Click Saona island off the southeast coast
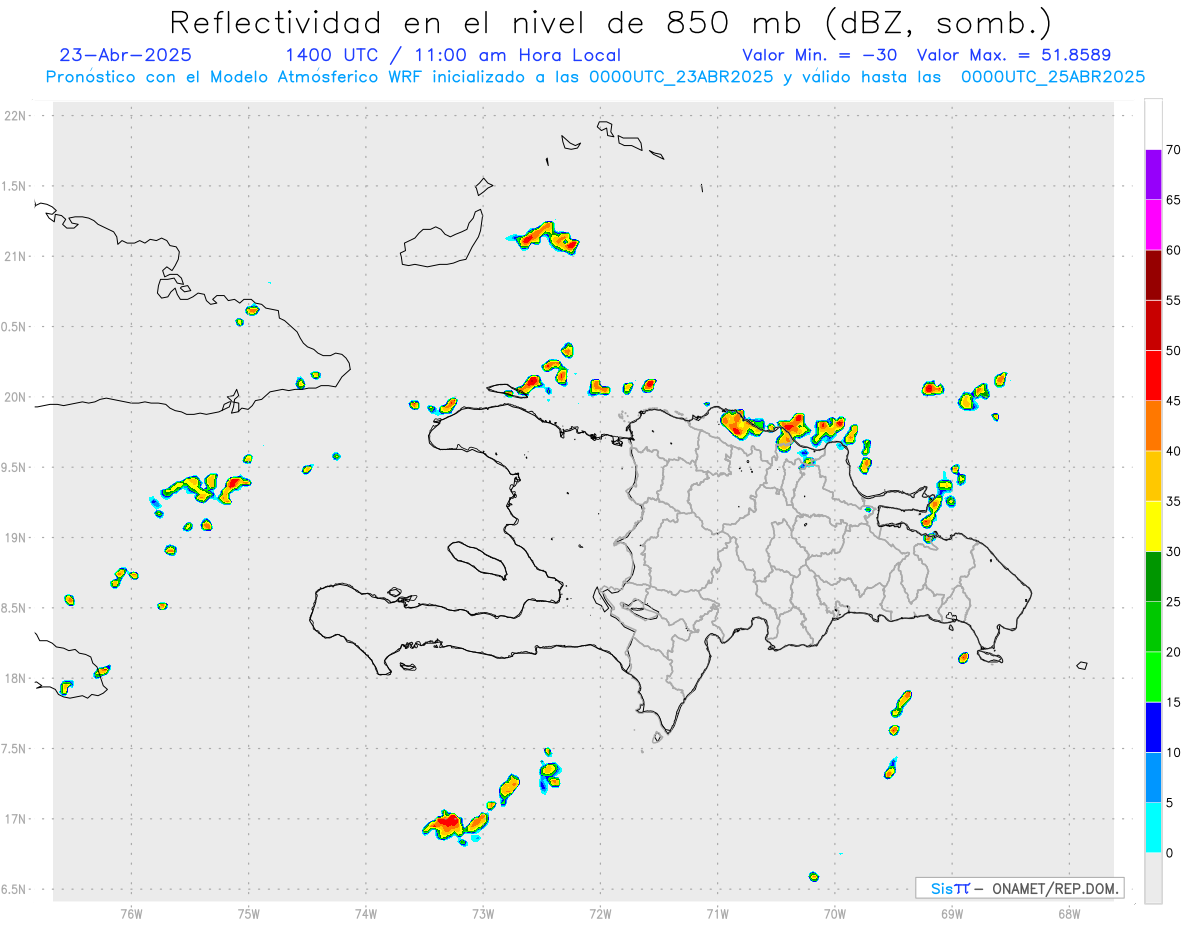Image resolution: width=1200 pixels, height=927 pixels. [991, 656]
